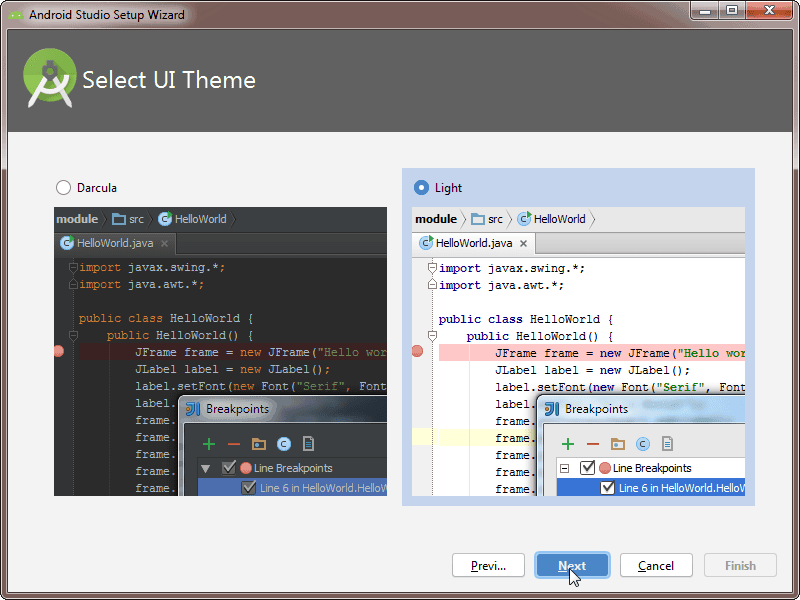Click the Darcula theme preview image
800x600 pixels.
(x=220, y=351)
